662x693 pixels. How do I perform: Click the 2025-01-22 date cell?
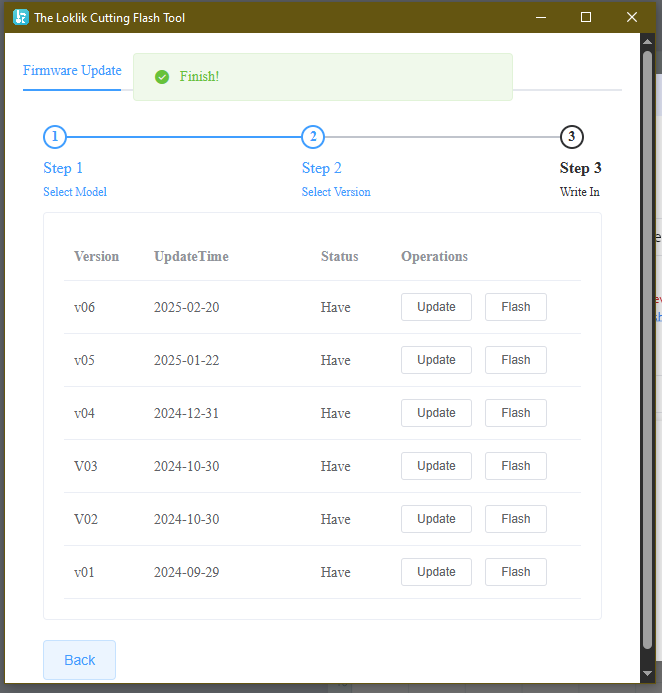[186, 360]
